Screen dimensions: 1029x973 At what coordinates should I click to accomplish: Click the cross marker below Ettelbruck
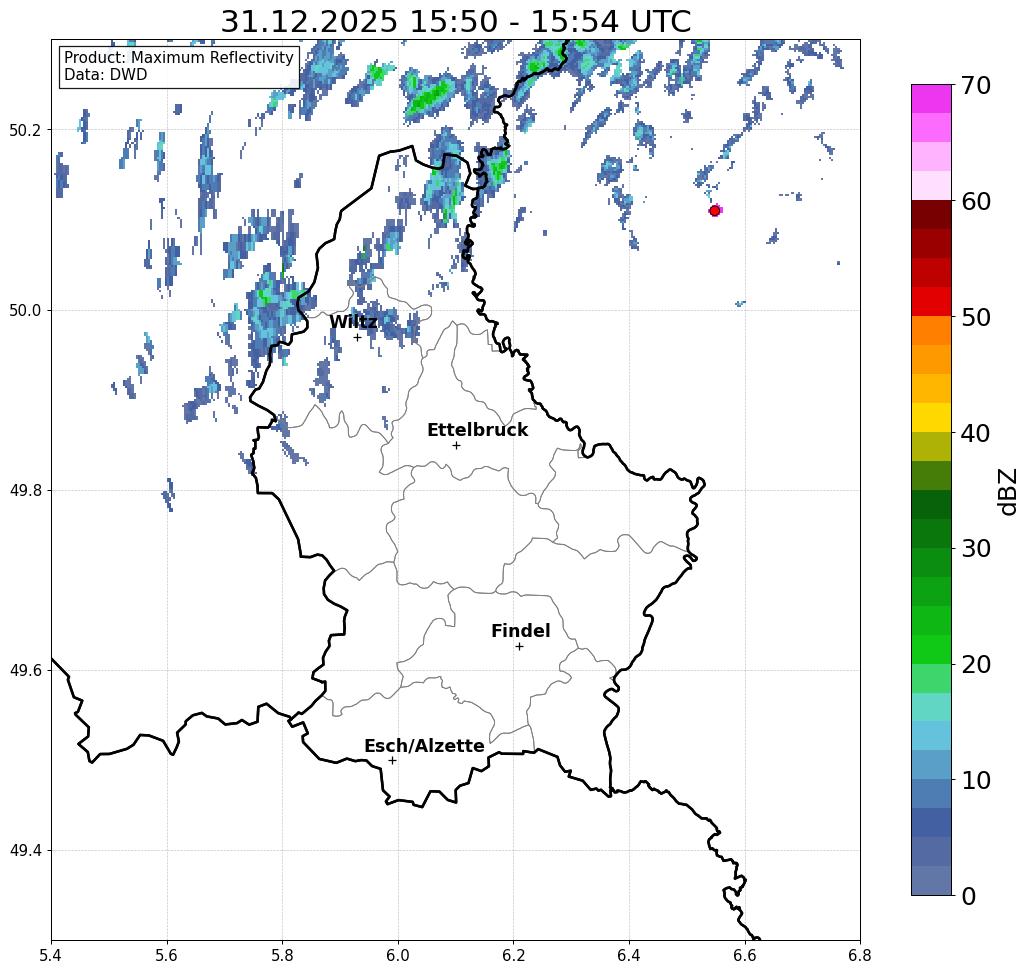point(456,445)
